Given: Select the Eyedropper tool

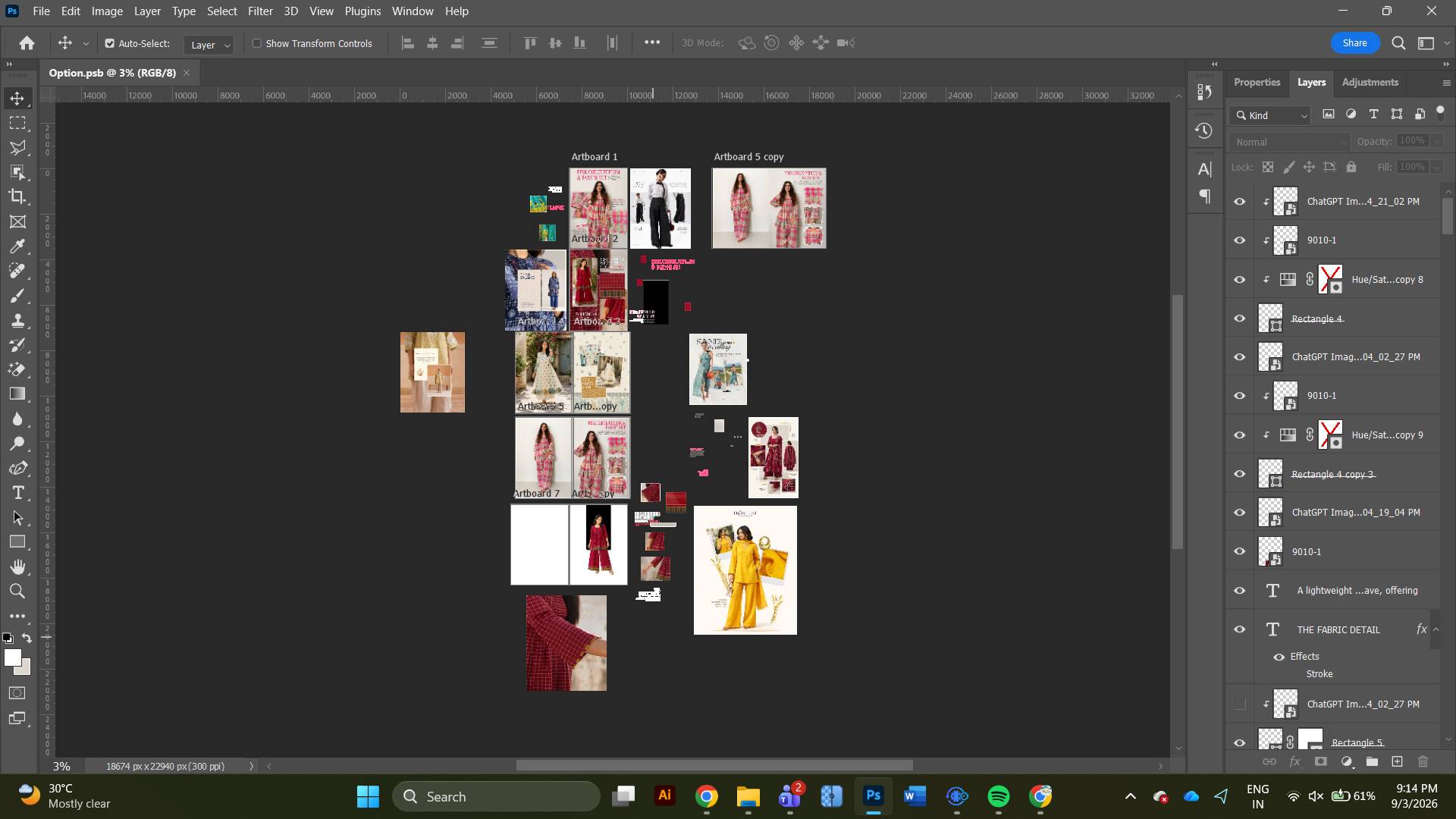Looking at the screenshot, I should click(x=17, y=246).
